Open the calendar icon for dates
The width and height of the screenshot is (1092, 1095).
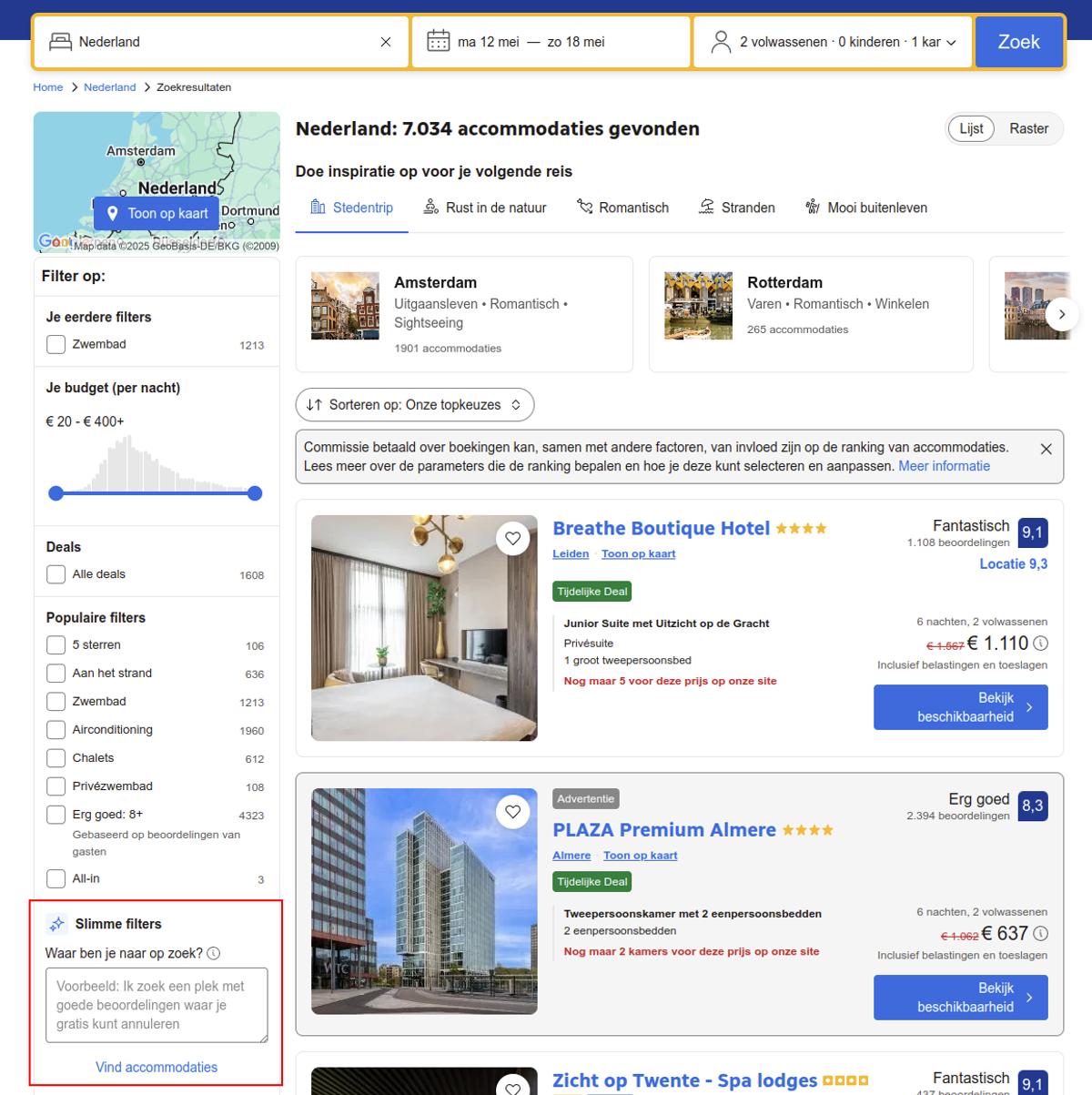click(438, 42)
